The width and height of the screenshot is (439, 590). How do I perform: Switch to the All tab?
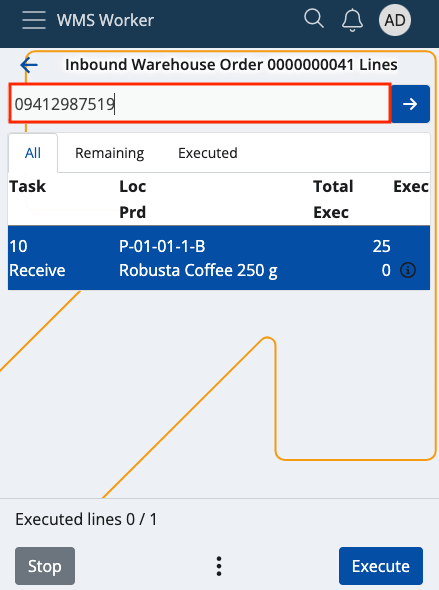[33, 153]
